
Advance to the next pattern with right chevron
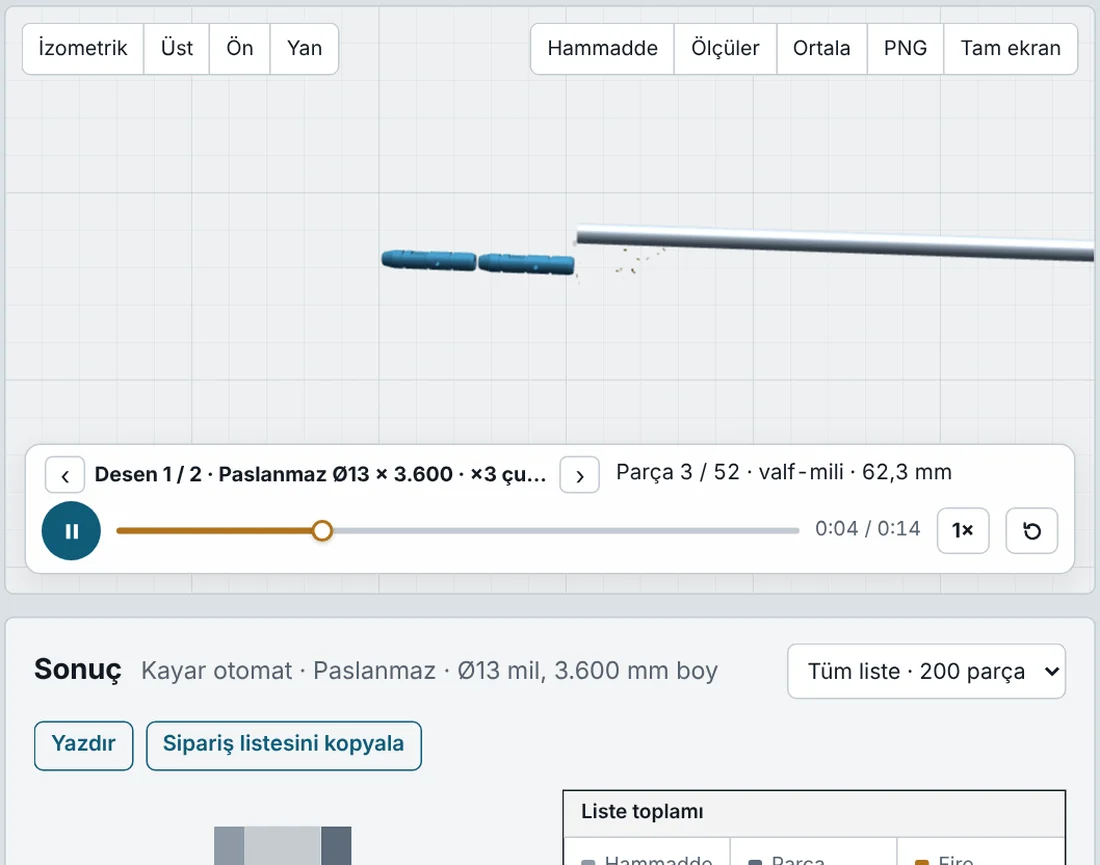pos(579,476)
